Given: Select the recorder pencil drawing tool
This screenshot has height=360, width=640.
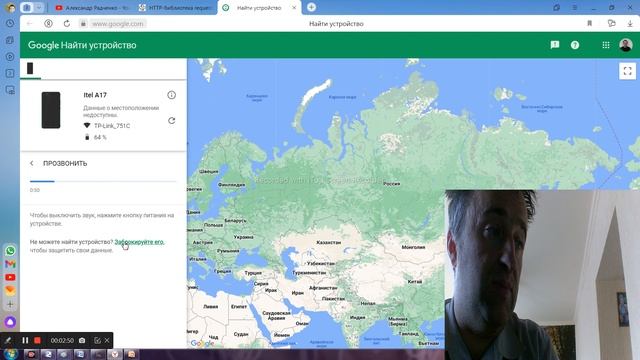Looking at the screenshot, I should 8,340.
